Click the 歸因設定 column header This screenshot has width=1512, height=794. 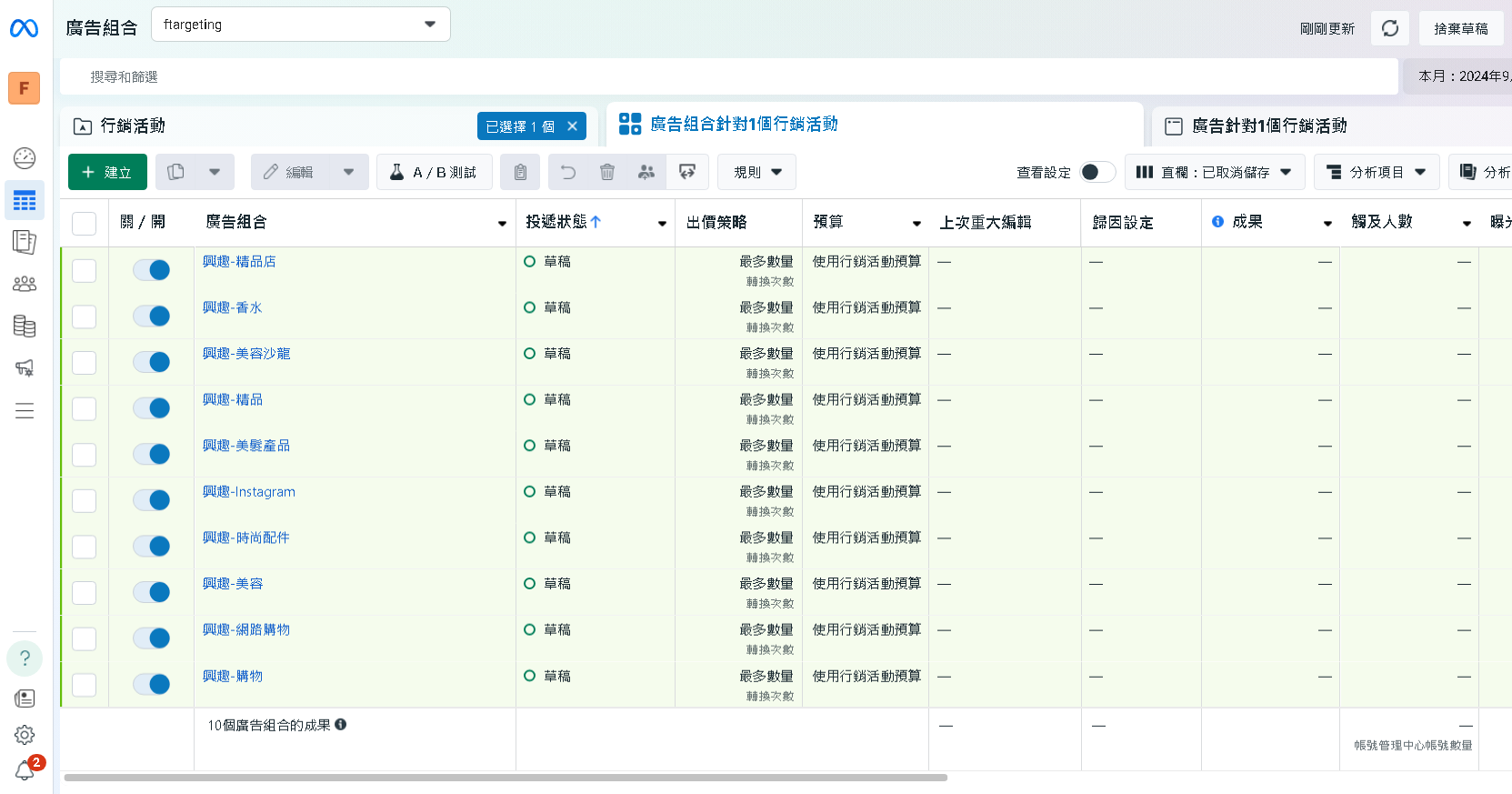(1123, 223)
